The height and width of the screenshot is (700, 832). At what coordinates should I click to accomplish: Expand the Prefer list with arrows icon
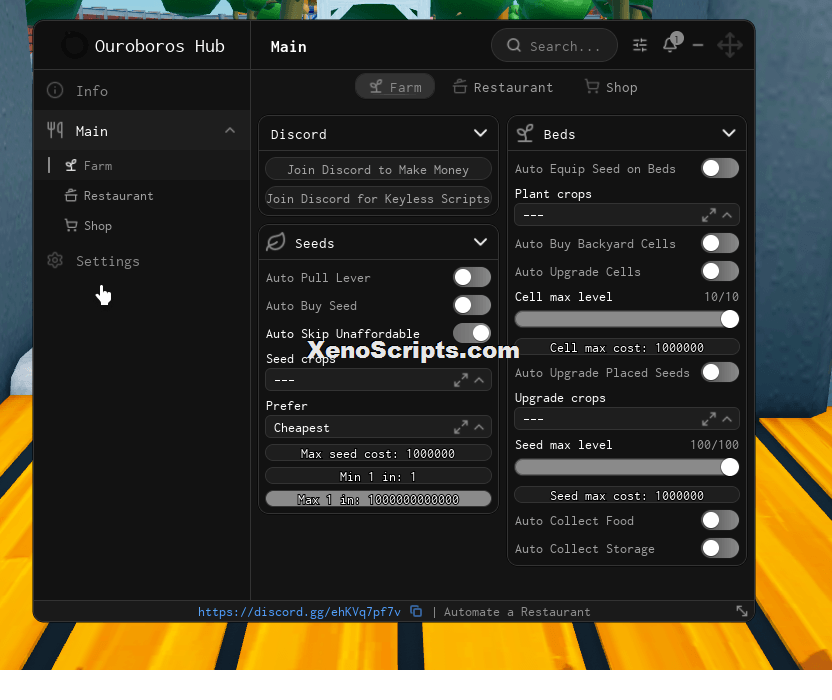[461, 427]
